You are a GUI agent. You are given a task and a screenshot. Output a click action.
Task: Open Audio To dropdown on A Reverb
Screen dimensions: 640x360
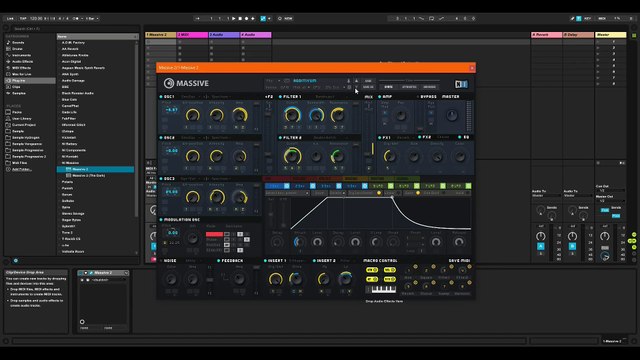[x=546, y=196]
